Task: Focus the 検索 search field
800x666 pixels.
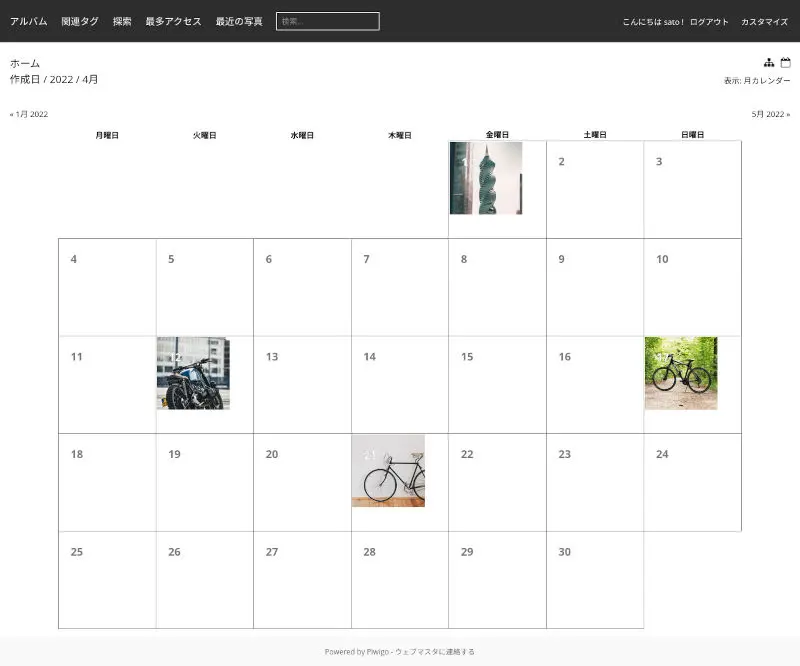Action: pyautogui.click(x=328, y=21)
